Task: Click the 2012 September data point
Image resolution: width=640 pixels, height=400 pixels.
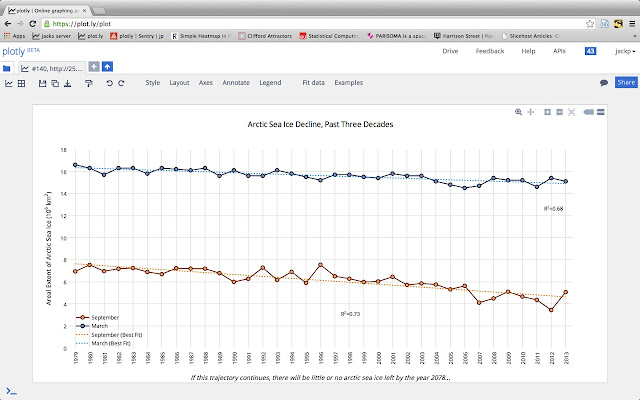Action: [551, 310]
